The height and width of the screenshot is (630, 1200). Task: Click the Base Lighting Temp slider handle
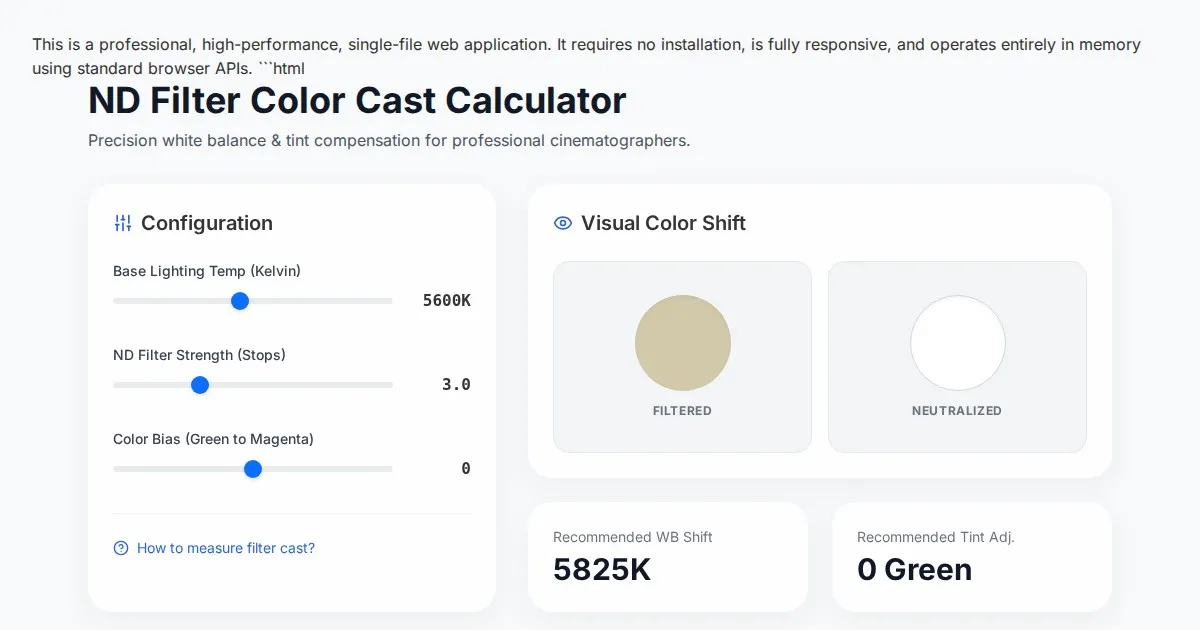(240, 301)
